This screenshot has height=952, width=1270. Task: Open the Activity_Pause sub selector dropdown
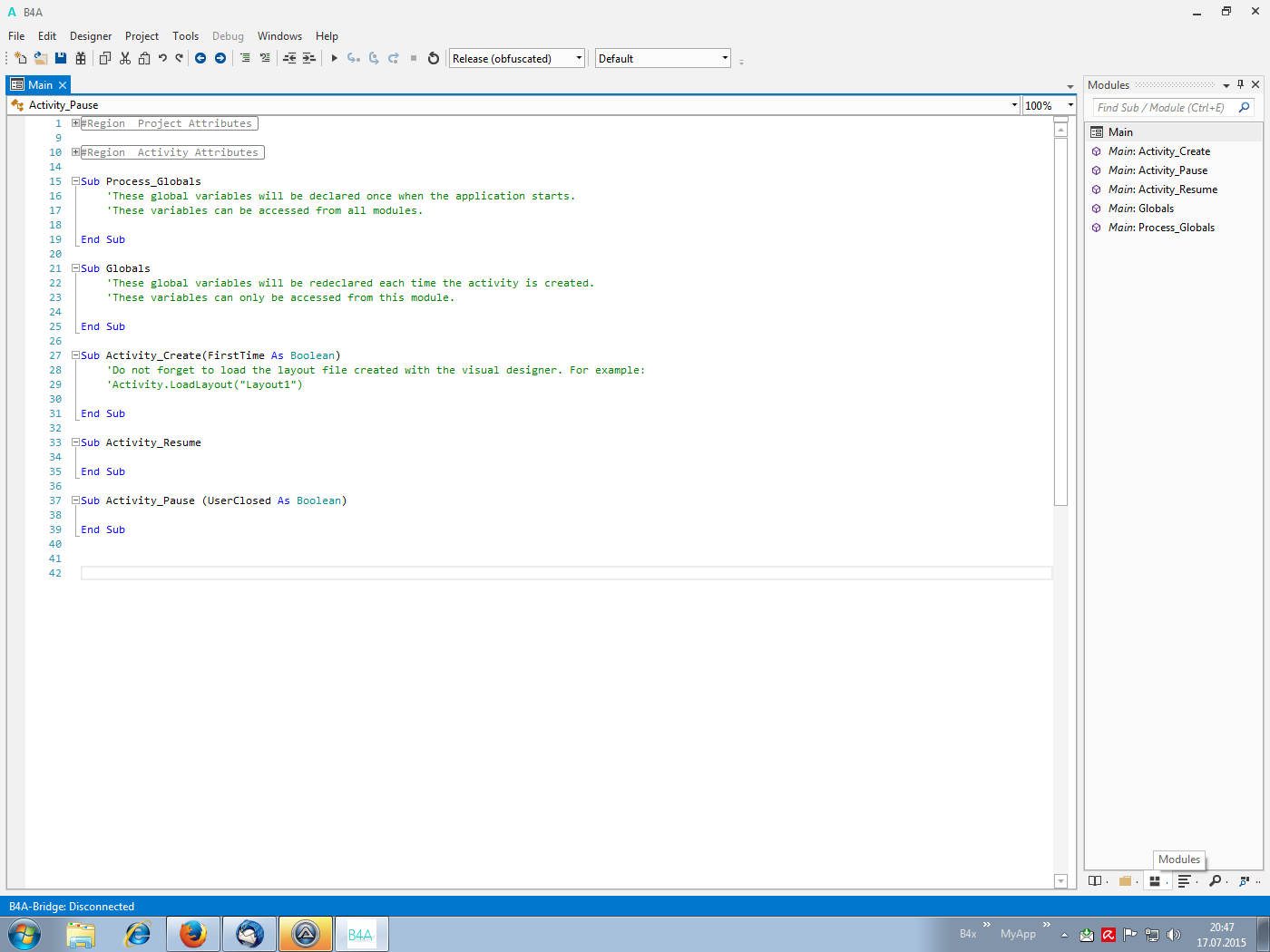tap(1013, 105)
